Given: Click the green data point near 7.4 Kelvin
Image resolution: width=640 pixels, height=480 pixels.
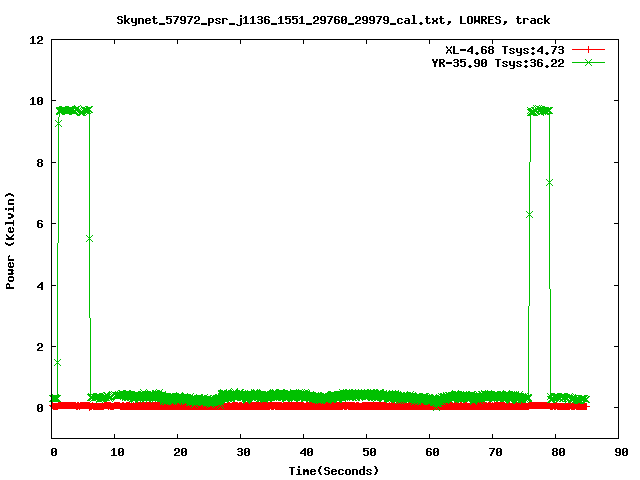Looking at the screenshot, I should 549,182.
